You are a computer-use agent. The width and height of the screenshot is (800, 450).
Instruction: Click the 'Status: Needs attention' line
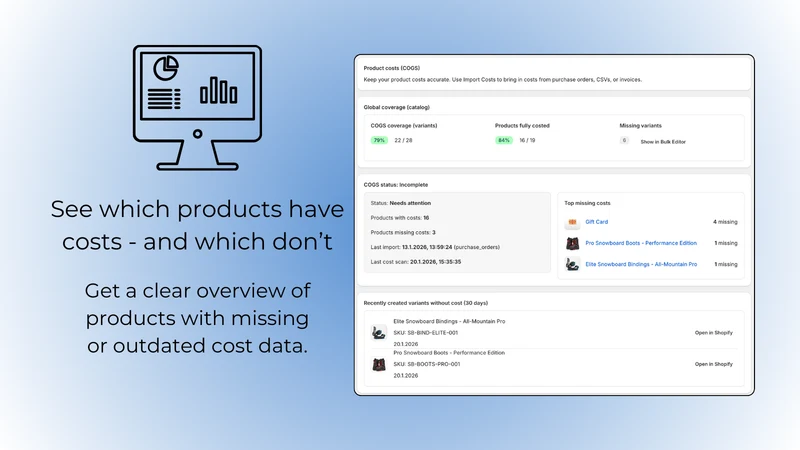click(401, 203)
